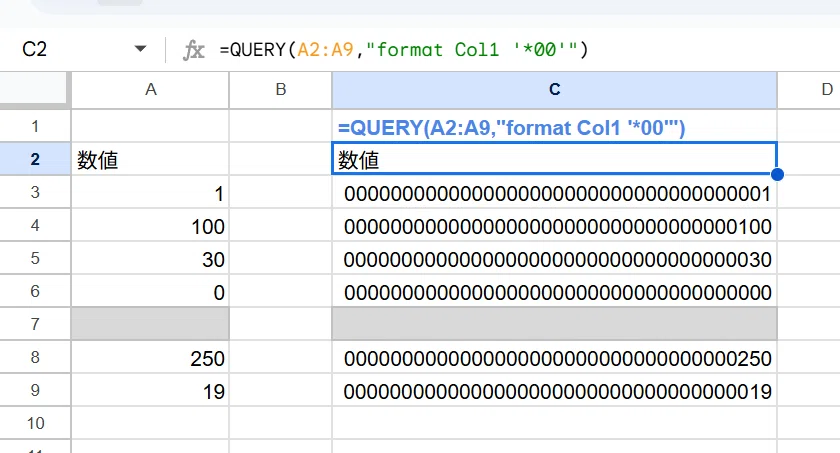Click gray empty cell A7

pyautogui.click(x=151, y=324)
